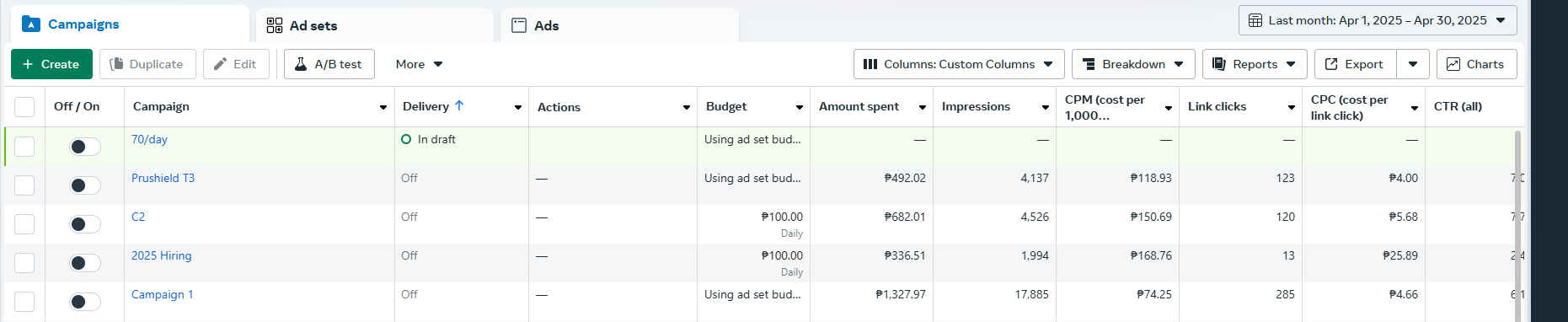Toggle the Prushield T3 campaign on
The height and width of the screenshot is (322, 1568).
pyautogui.click(x=85, y=185)
